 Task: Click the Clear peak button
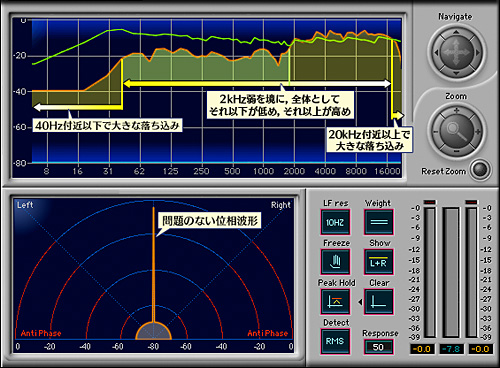tap(379, 302)
